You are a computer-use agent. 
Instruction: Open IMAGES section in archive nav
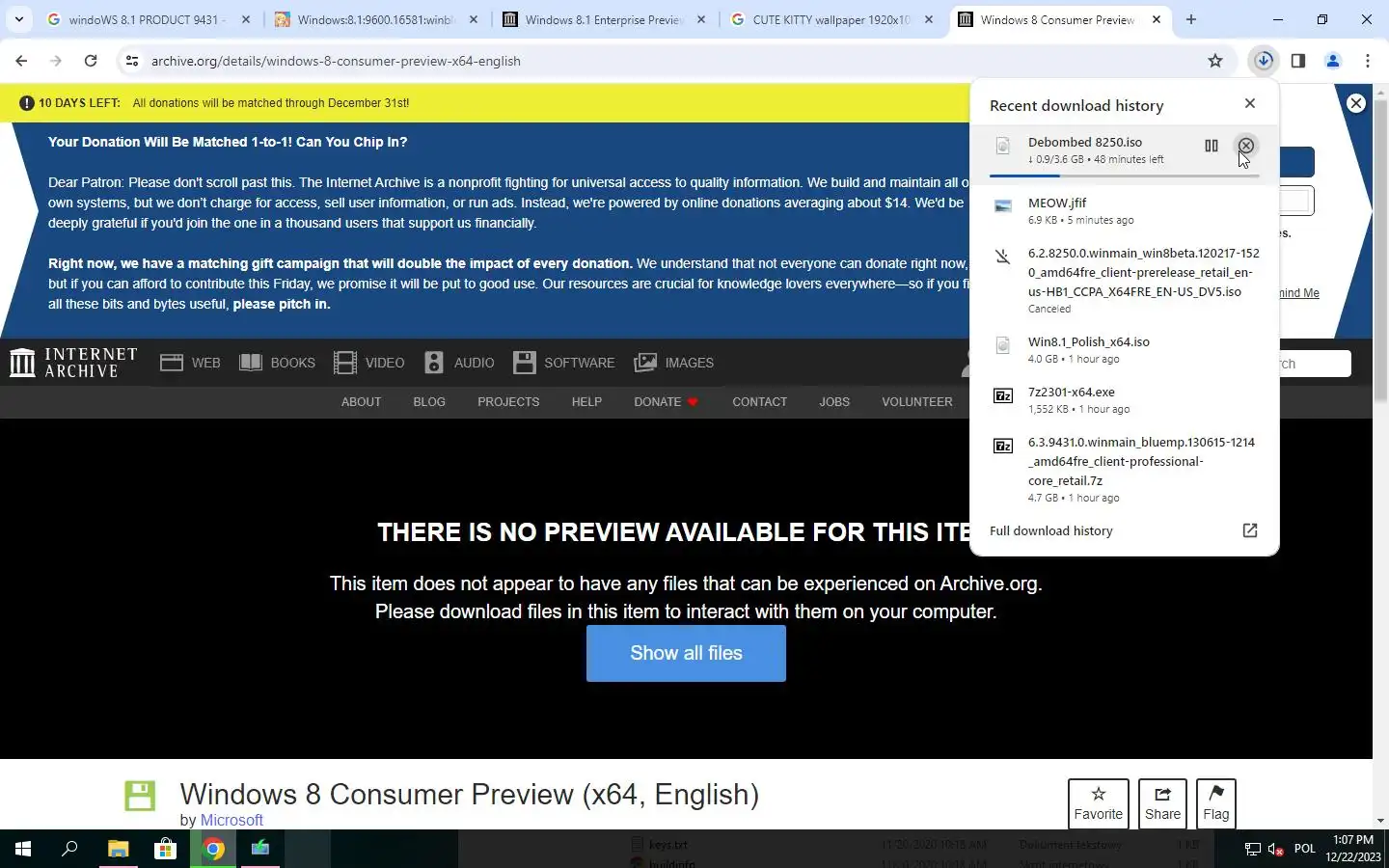pos(674,363)
